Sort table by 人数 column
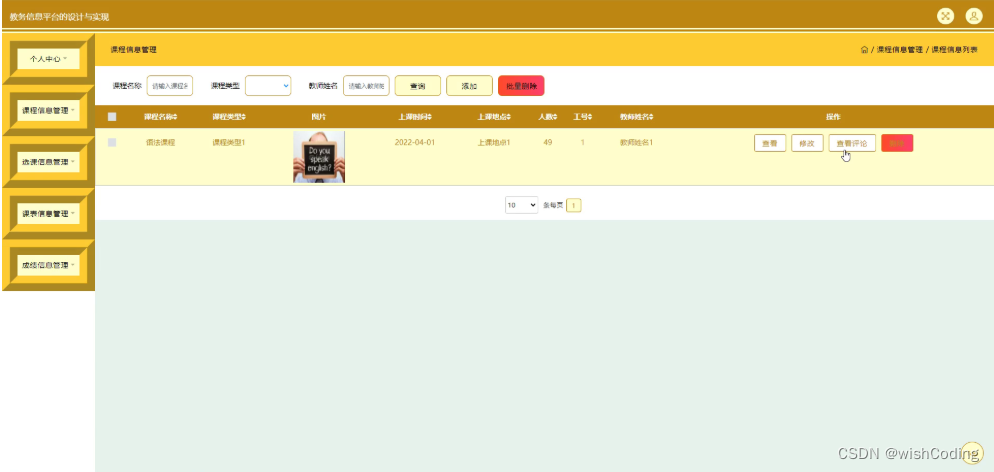The height and width of the screenshot is (472, 994). point(548,117)
